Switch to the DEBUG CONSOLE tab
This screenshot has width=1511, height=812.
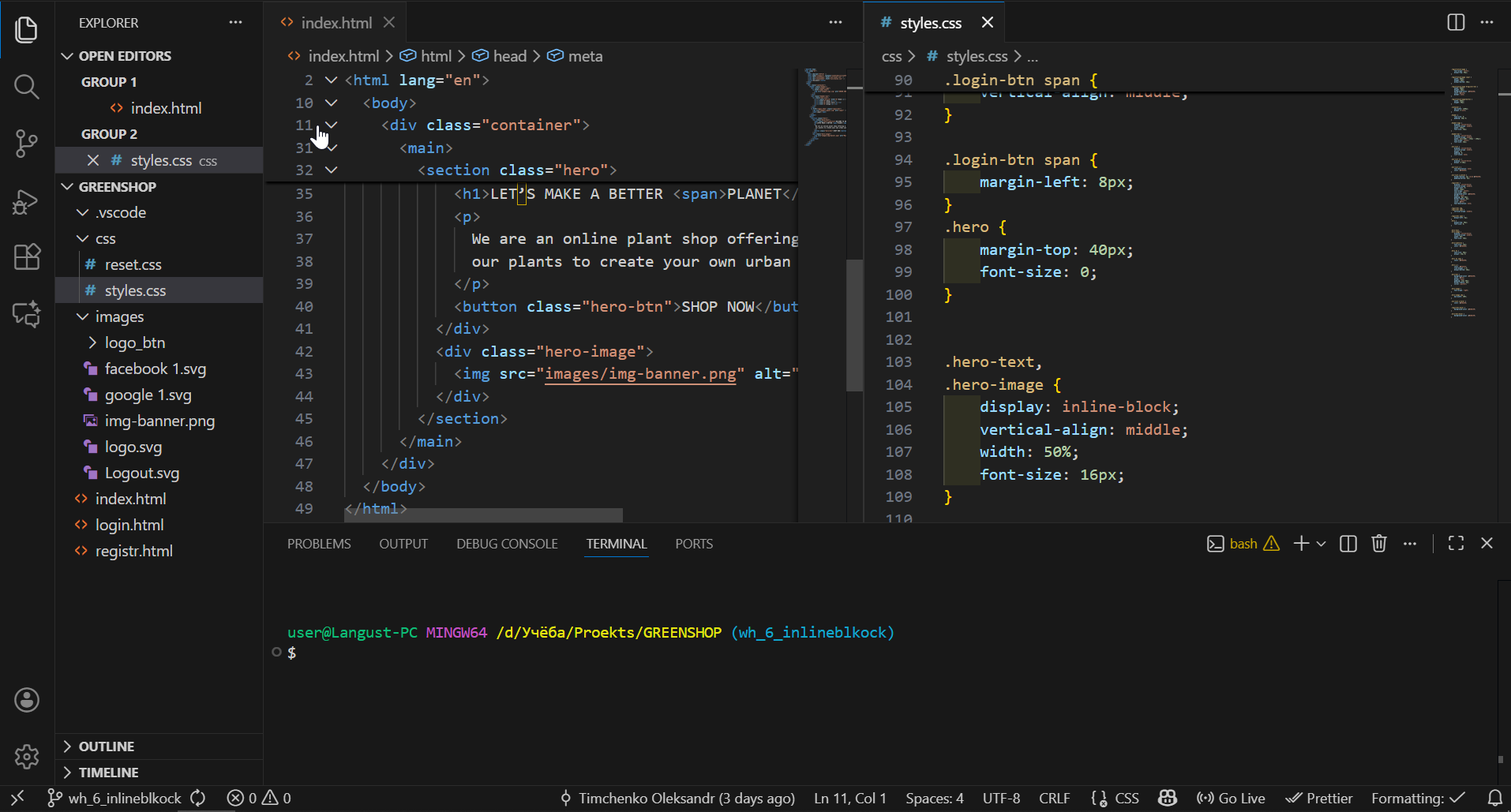(x=507, y=544)
